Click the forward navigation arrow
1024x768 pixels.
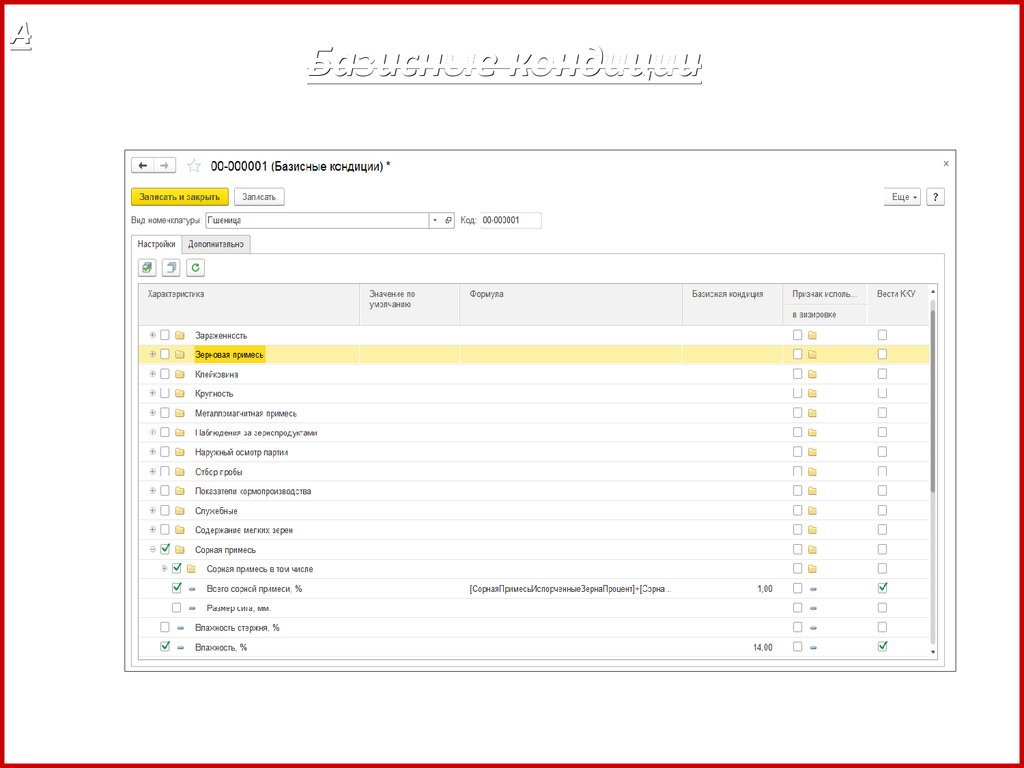165,166
